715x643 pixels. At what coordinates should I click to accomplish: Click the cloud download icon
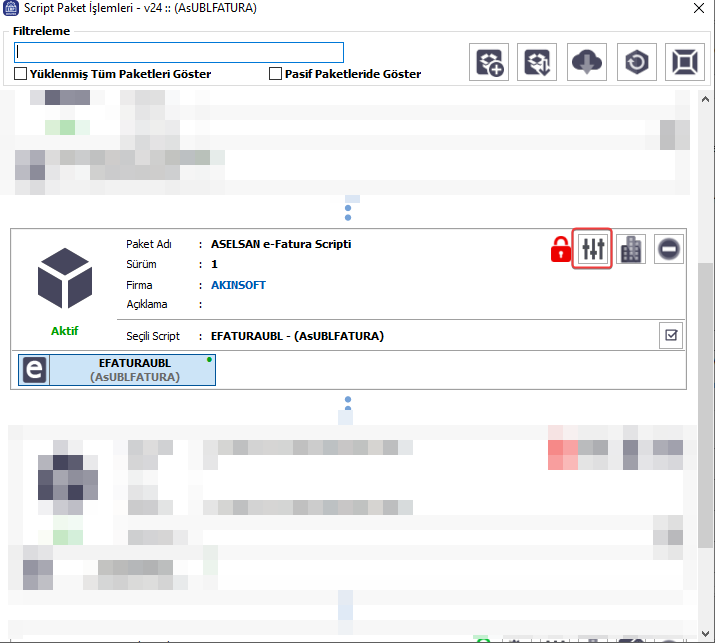point(587,63)
